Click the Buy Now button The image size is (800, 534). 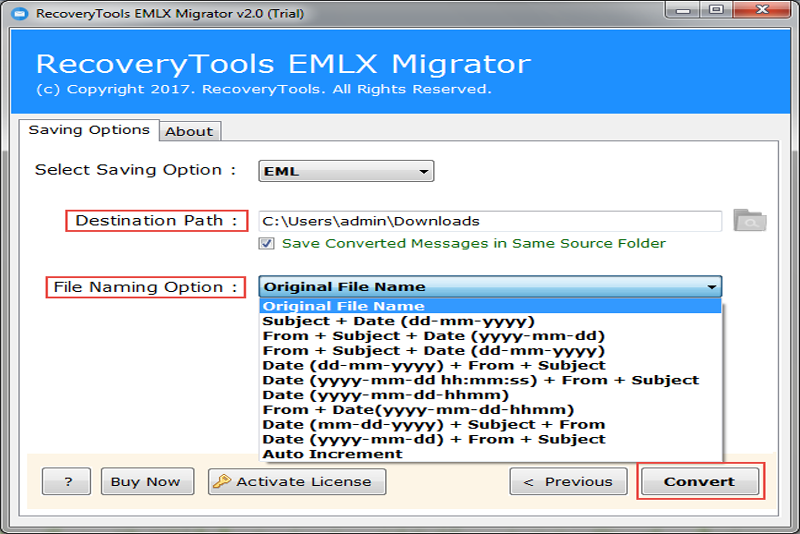(147, 481)
